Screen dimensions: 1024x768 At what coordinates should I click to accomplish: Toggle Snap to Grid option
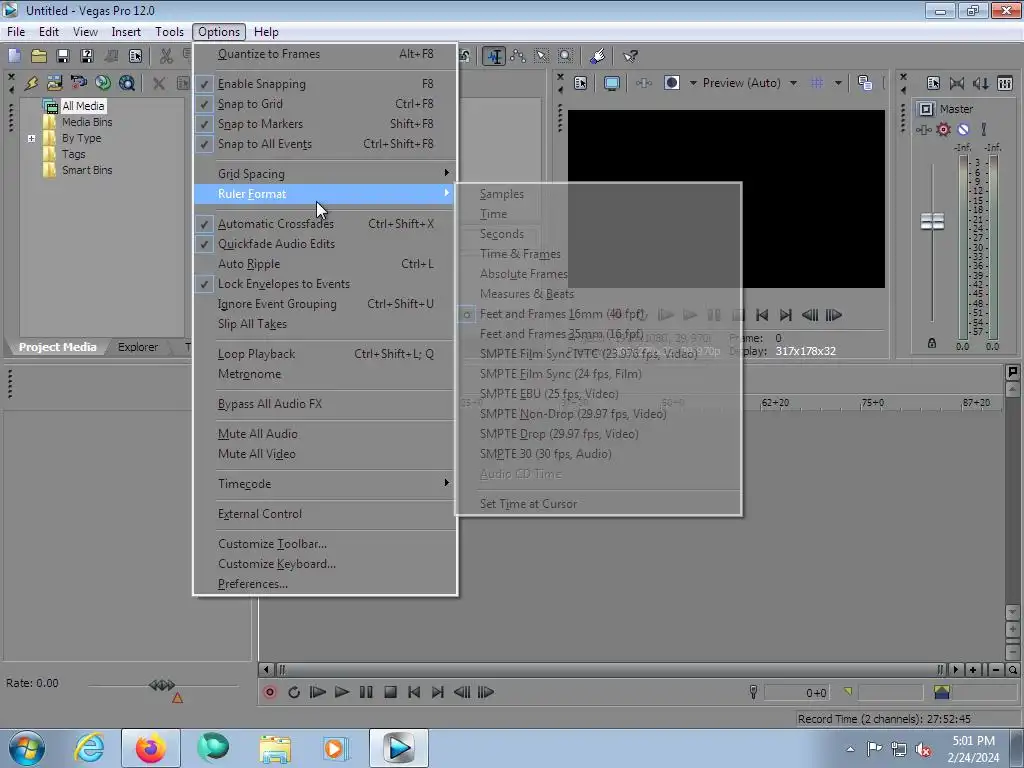[x=325, y=104]
